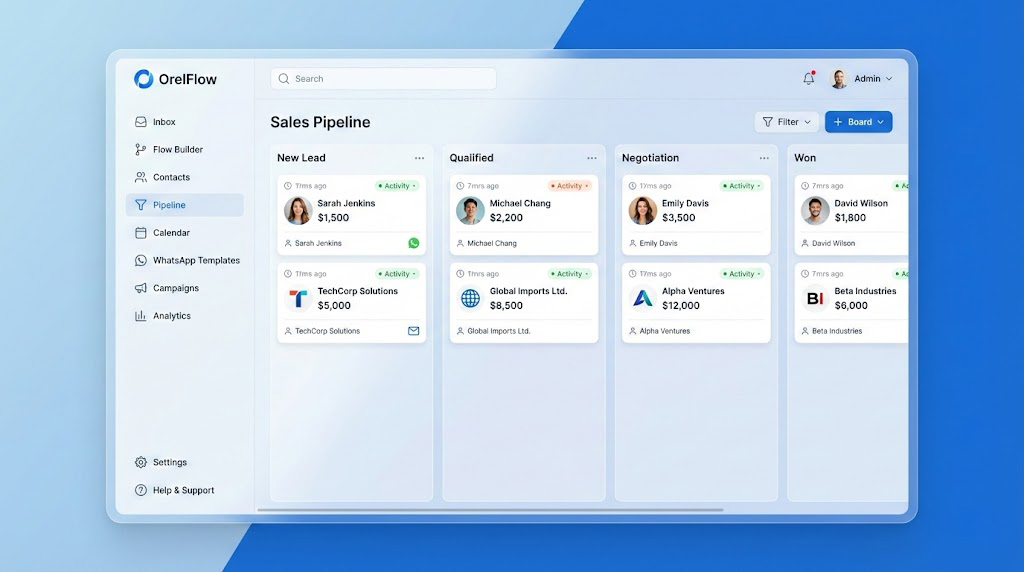Toggle the Activity badge on Emily Davis card

click(742, 186)
